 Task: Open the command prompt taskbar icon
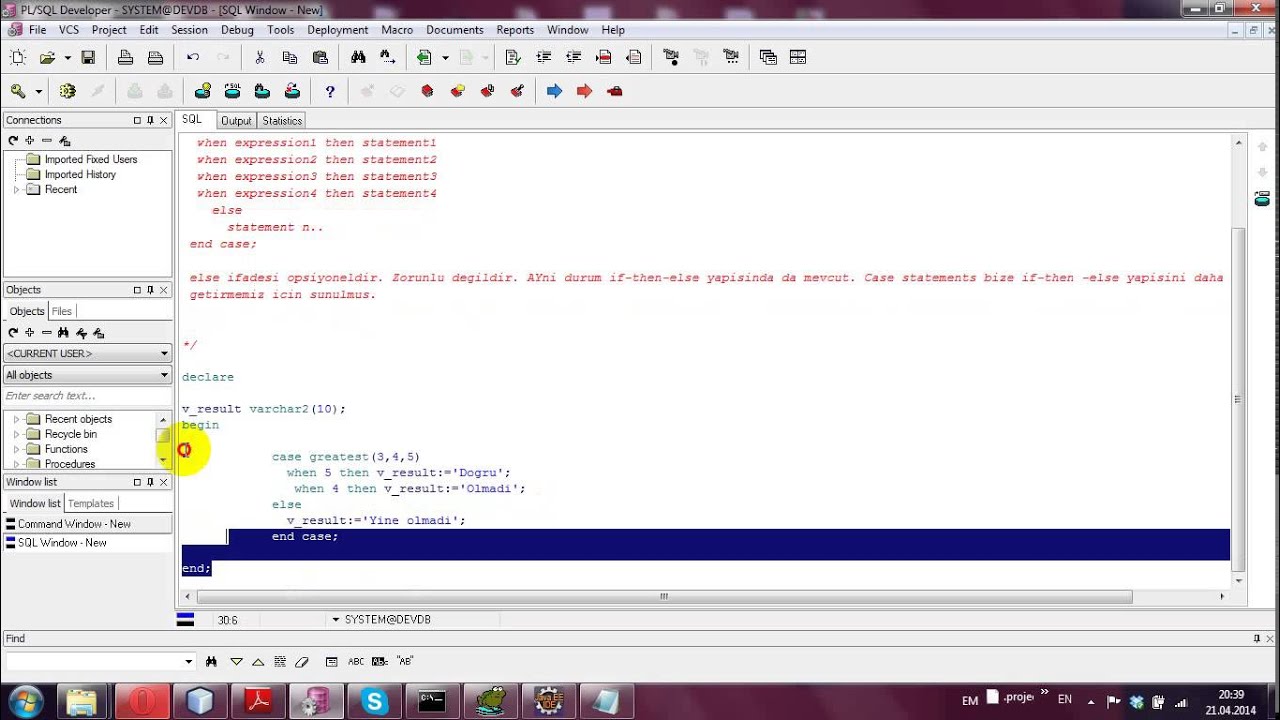(432, 701)
